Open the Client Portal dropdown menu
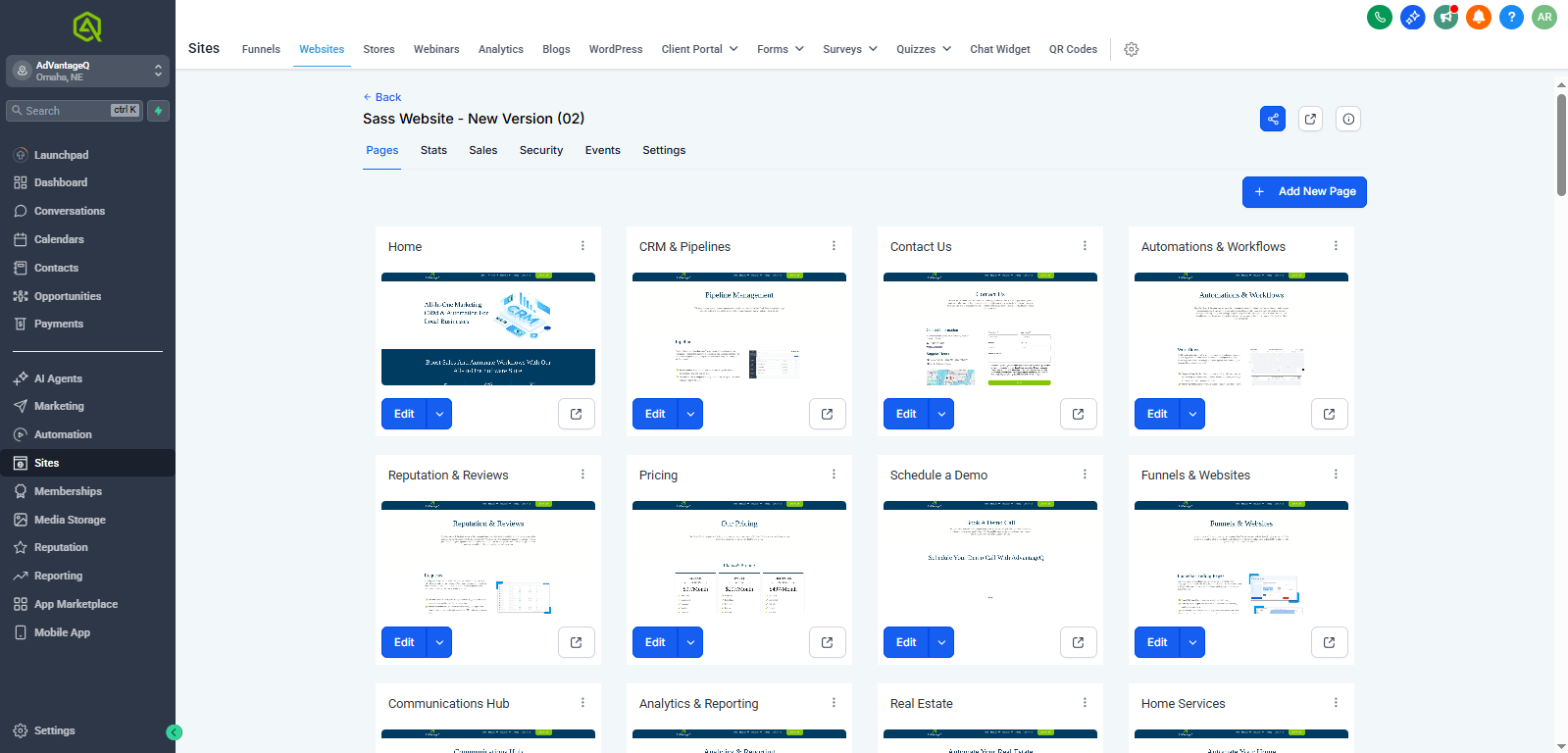 [x=699, y=49]
